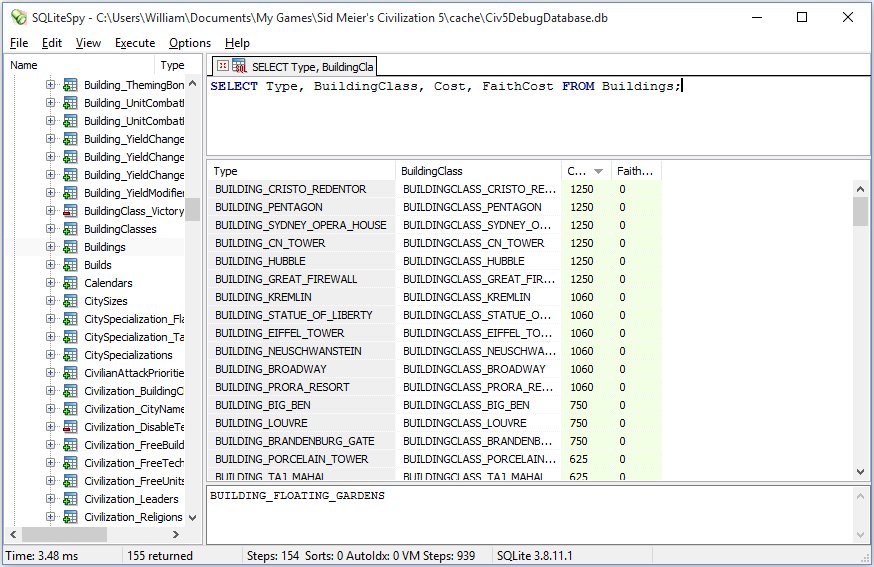Click the Type header in the schema tree
874x567 pixels.
172,65
